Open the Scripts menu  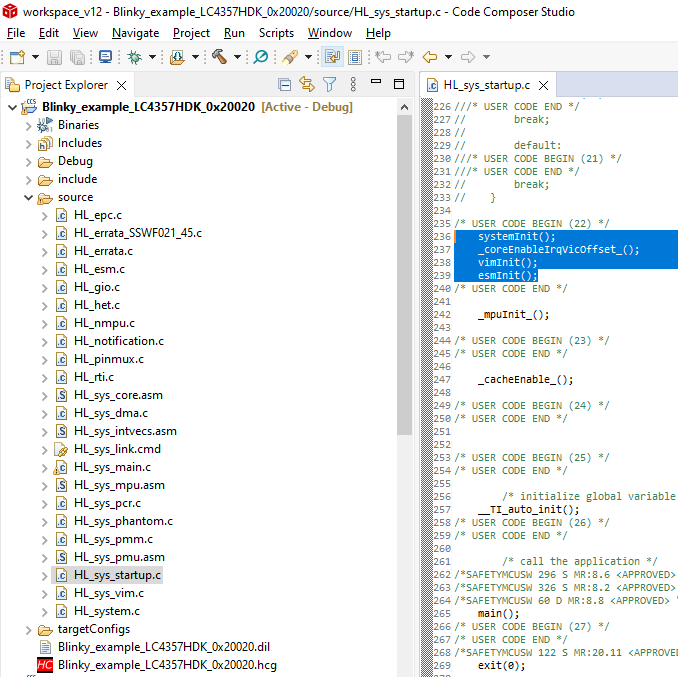(276, 33)
